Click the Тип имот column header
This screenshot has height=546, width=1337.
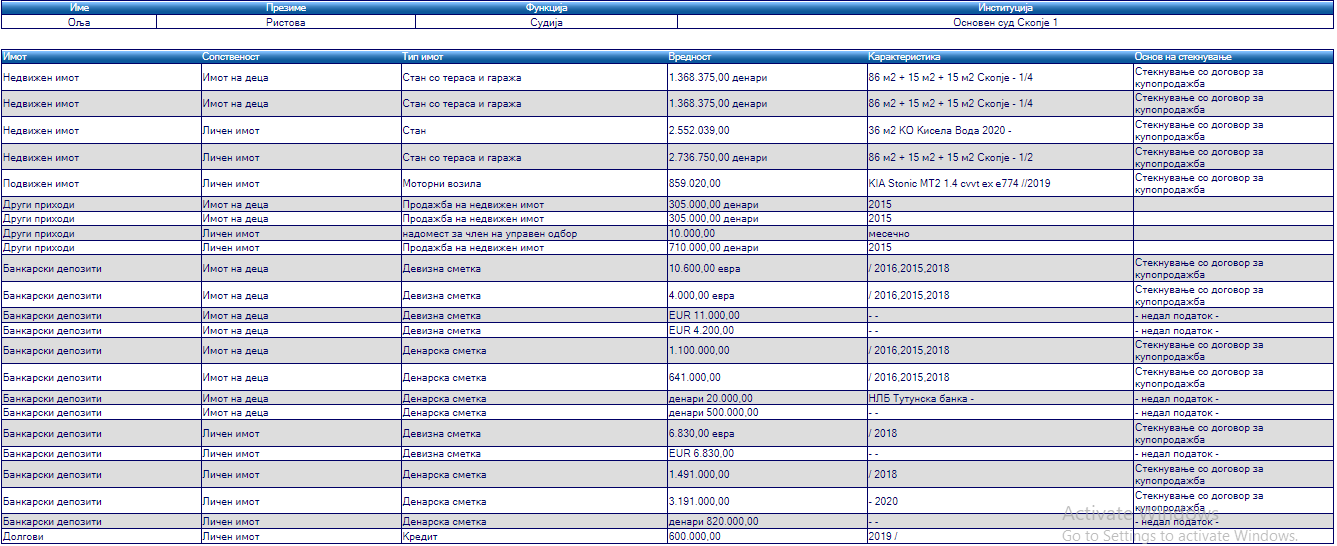[423, 57]
